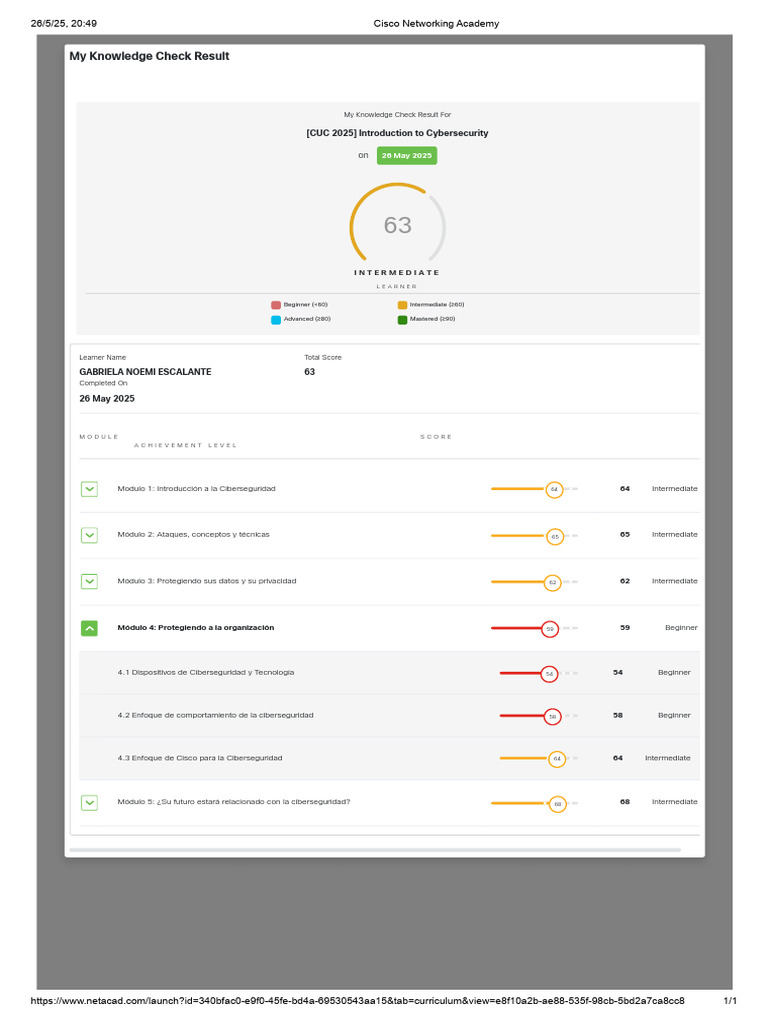
Task: Click the Completed On date 26 May 2025
Action: 107,398
